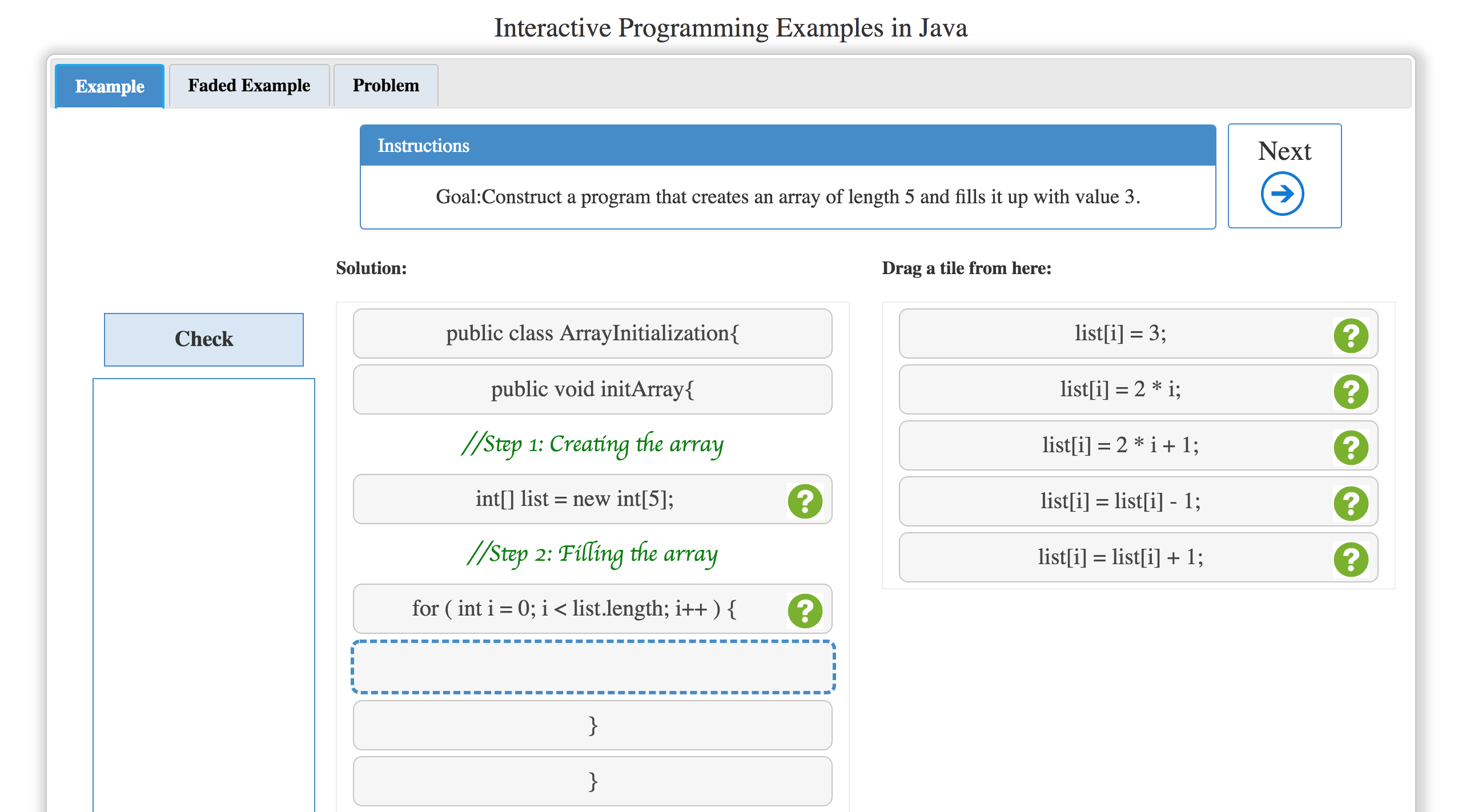Click '//Step 1: Creating the array' comment
The height and width of the screenshot is (812, 1462).
(593, 444)
